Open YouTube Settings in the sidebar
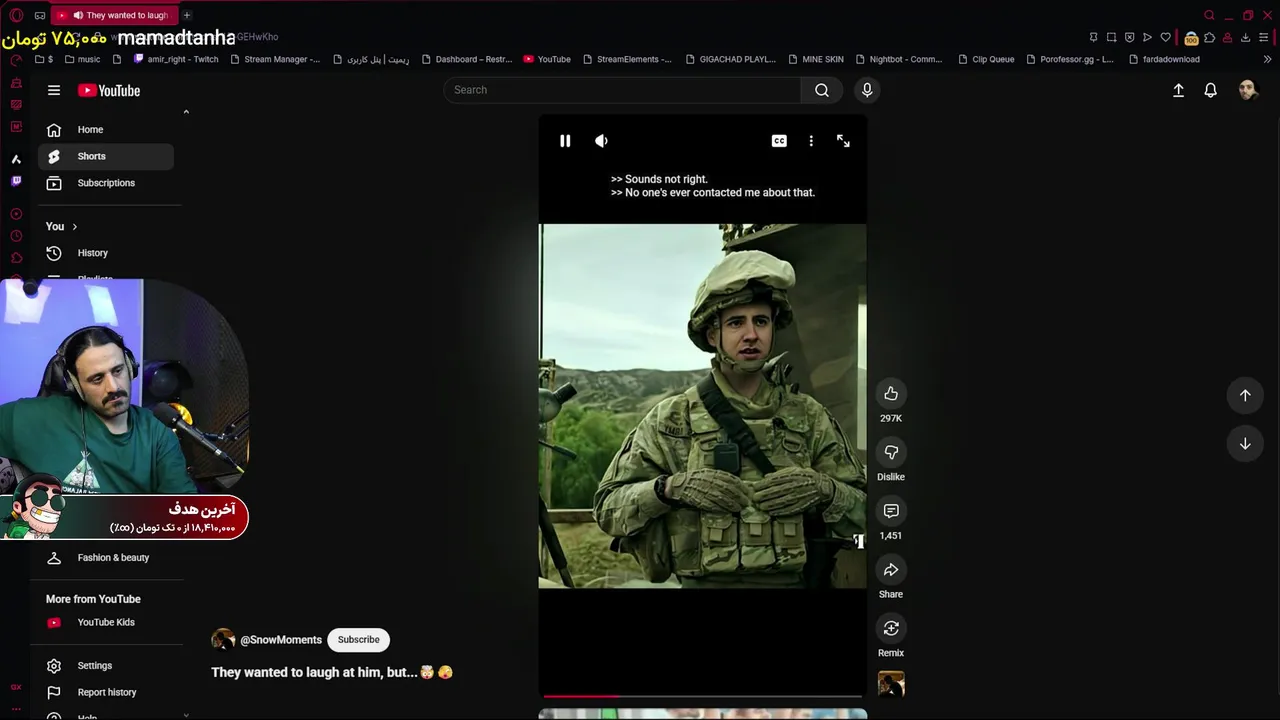 point(106,666)
